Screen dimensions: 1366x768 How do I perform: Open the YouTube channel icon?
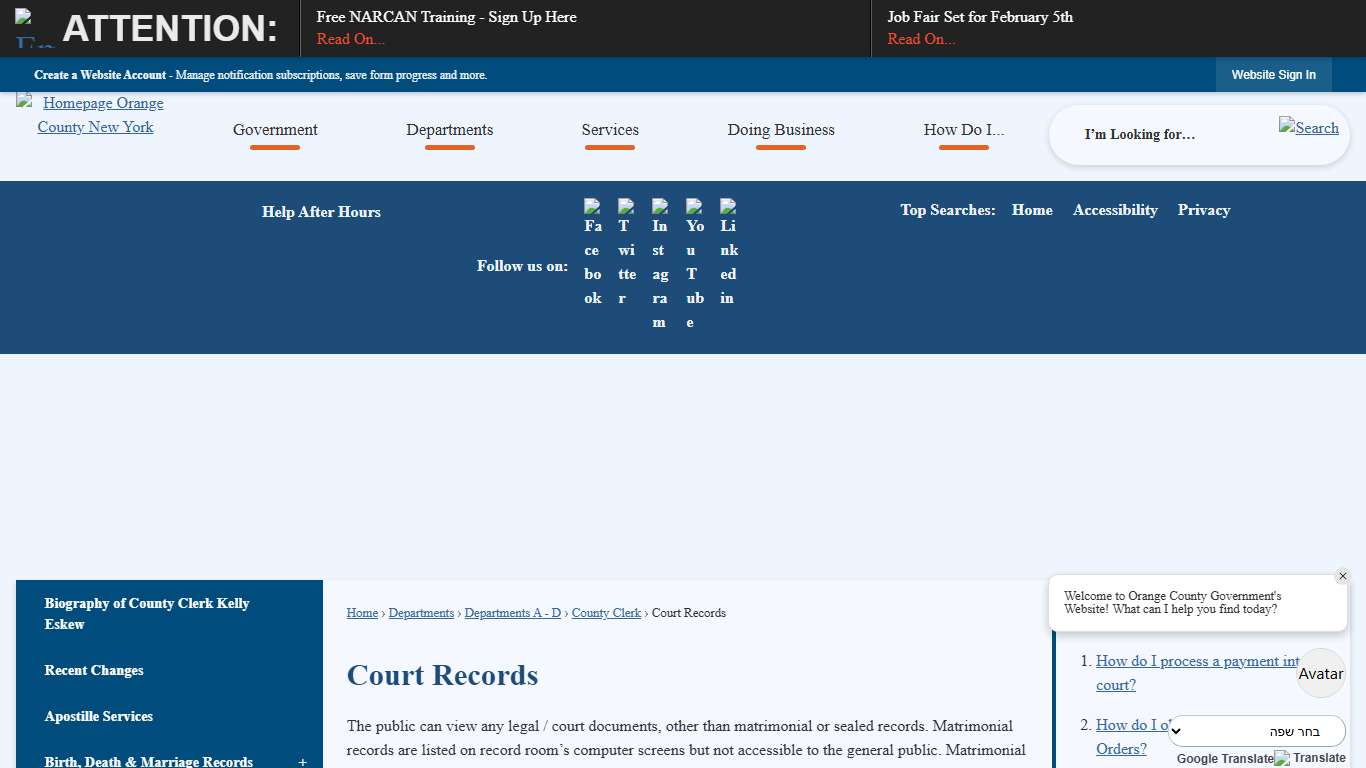coord(694,253)
